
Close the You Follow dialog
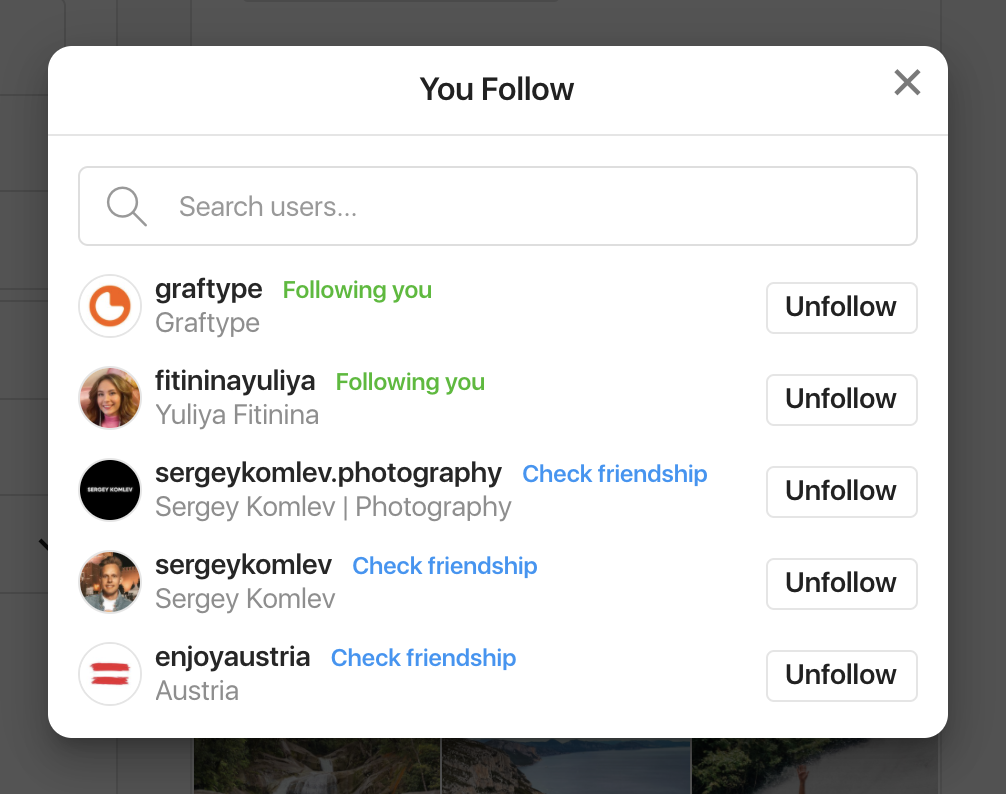coord(907,82)
